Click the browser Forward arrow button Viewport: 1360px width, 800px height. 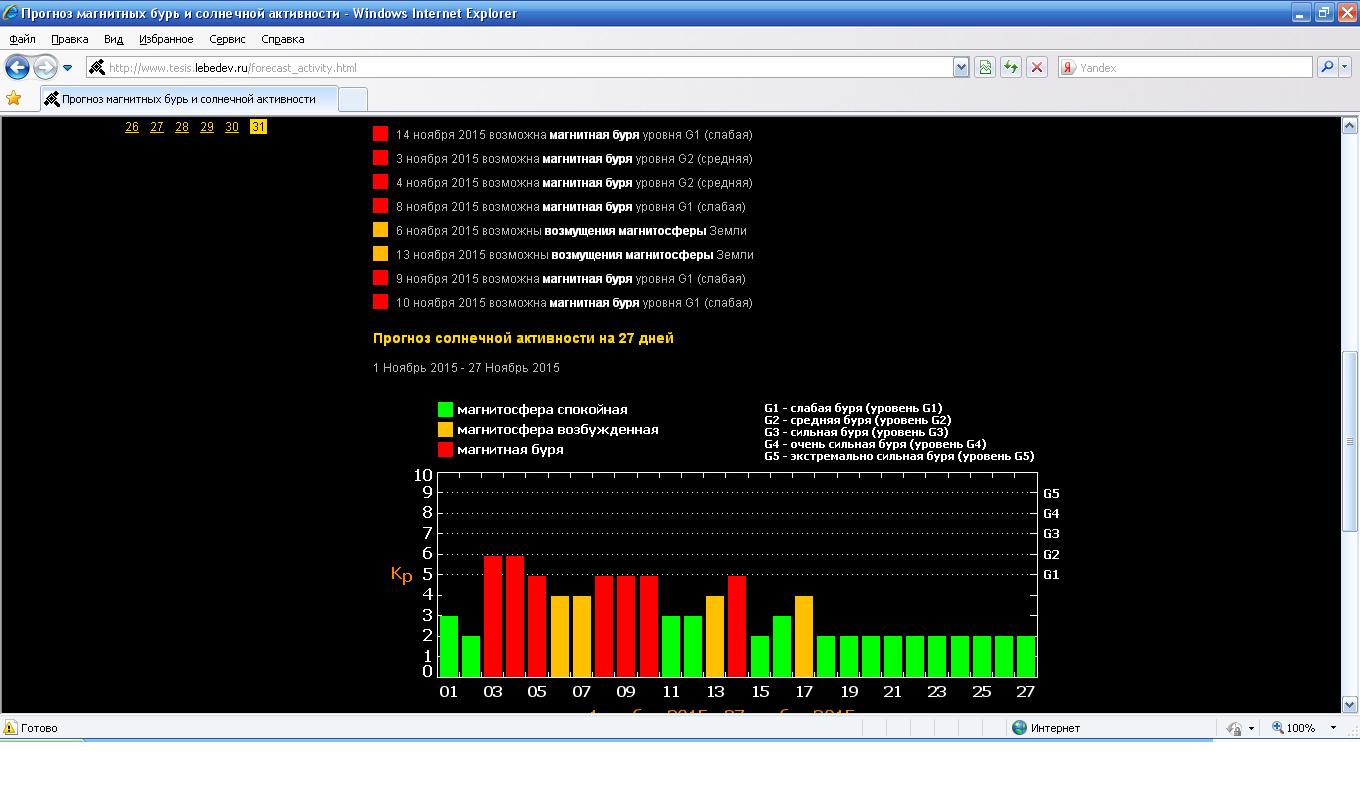(x=45, y=67)
